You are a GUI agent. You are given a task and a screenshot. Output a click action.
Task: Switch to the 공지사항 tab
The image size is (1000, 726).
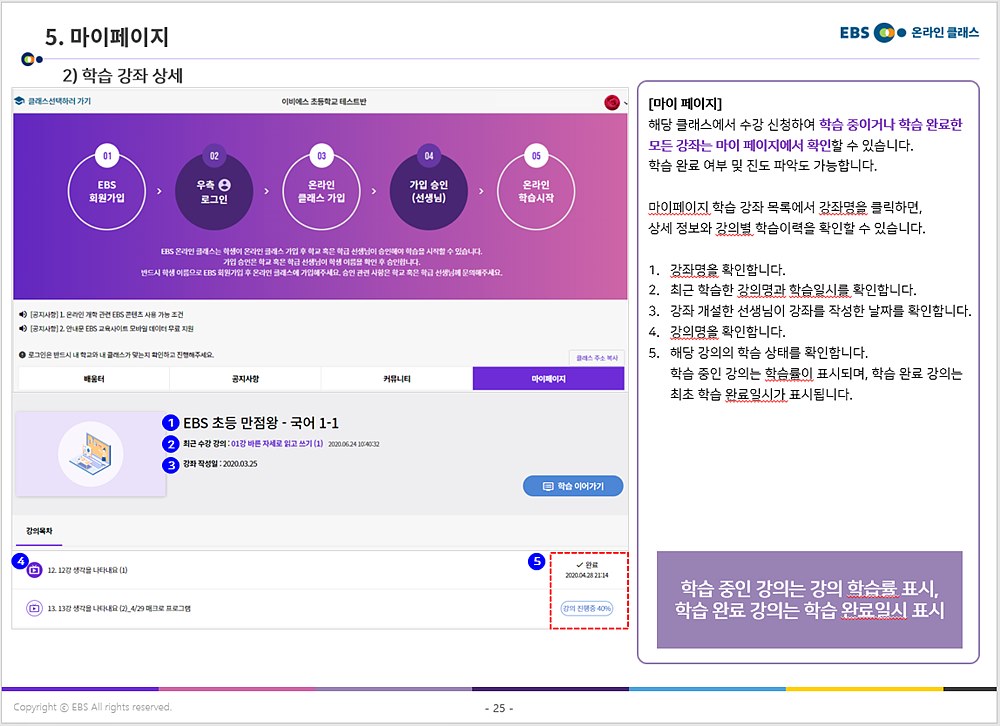click(x=245, y=378)
